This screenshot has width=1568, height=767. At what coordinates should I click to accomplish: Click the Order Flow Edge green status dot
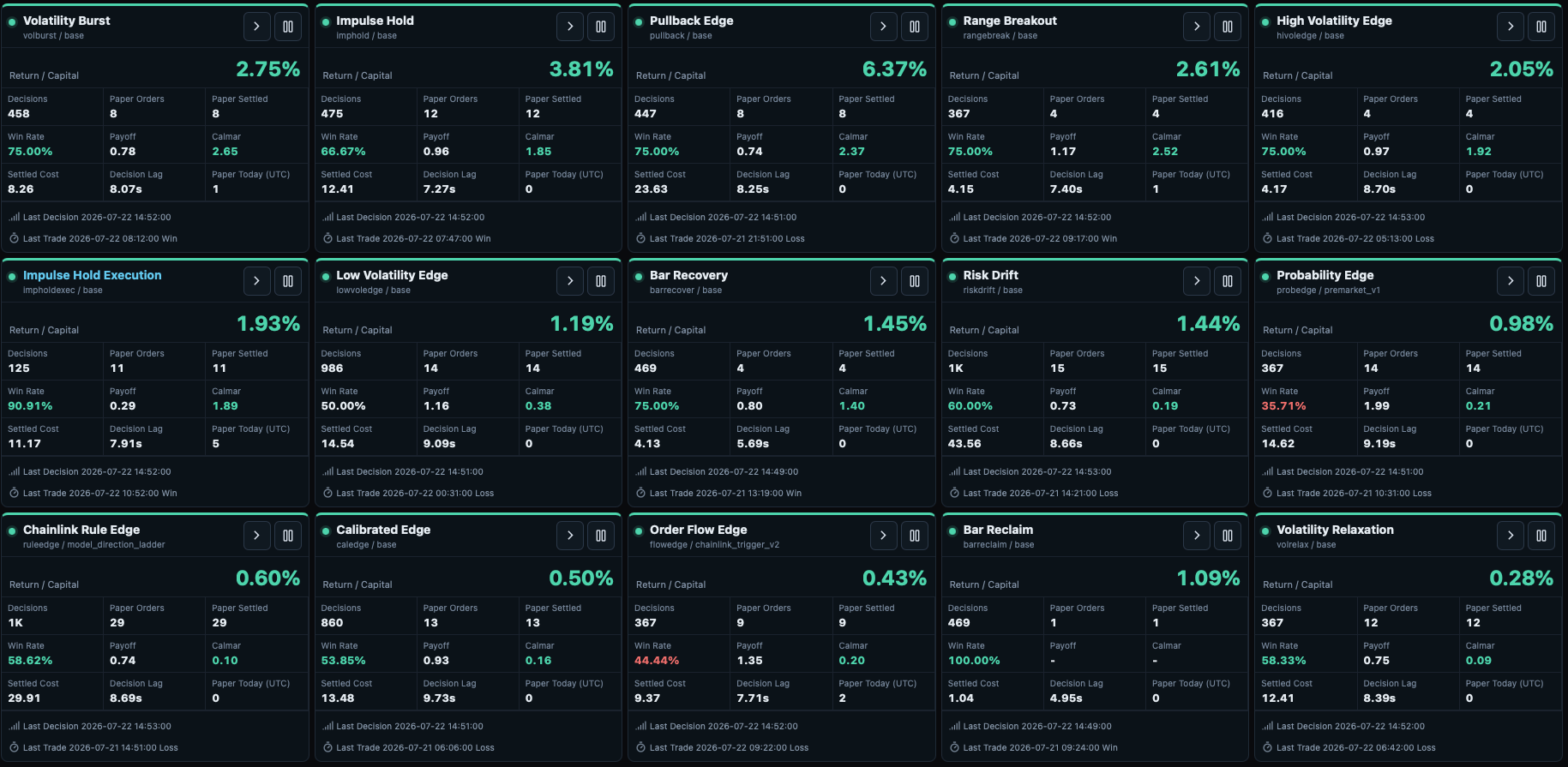click(x=639, y=531)
